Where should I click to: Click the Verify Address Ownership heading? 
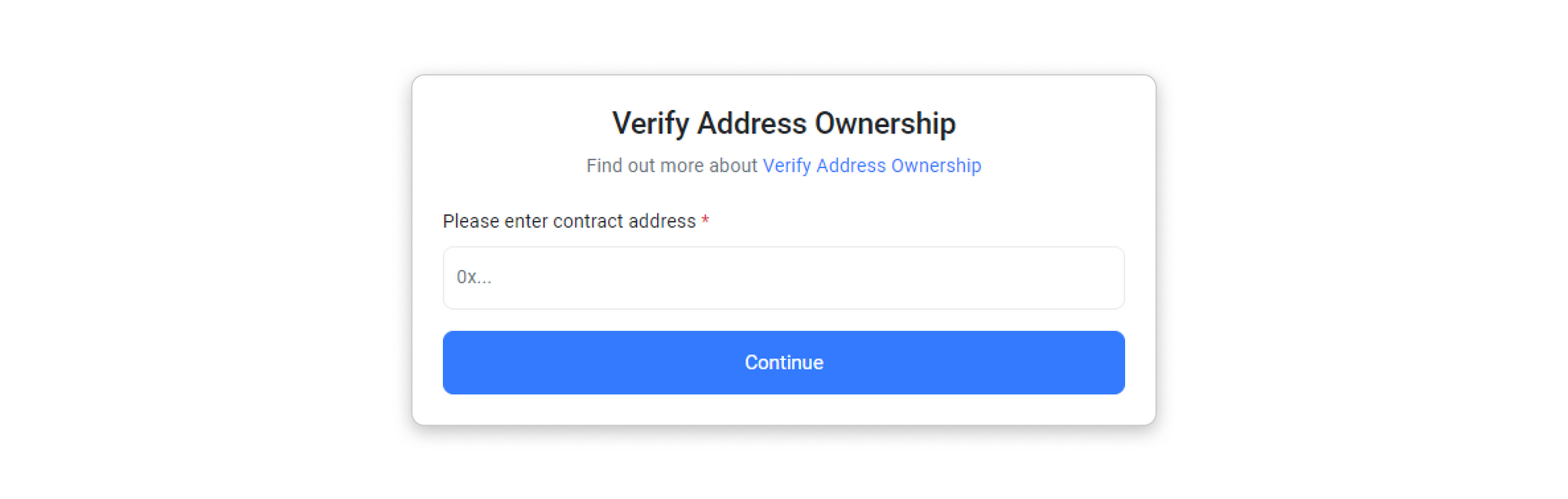[x=783, y=123]
